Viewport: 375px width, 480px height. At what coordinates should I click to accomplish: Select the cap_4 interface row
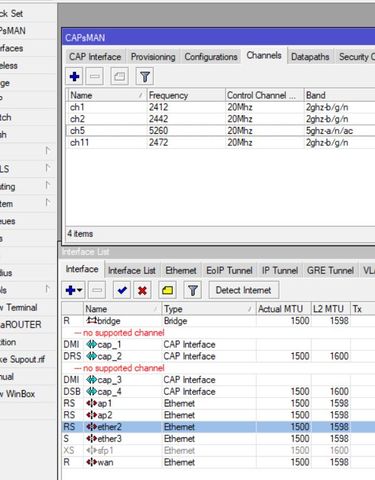tap(218, 392)
